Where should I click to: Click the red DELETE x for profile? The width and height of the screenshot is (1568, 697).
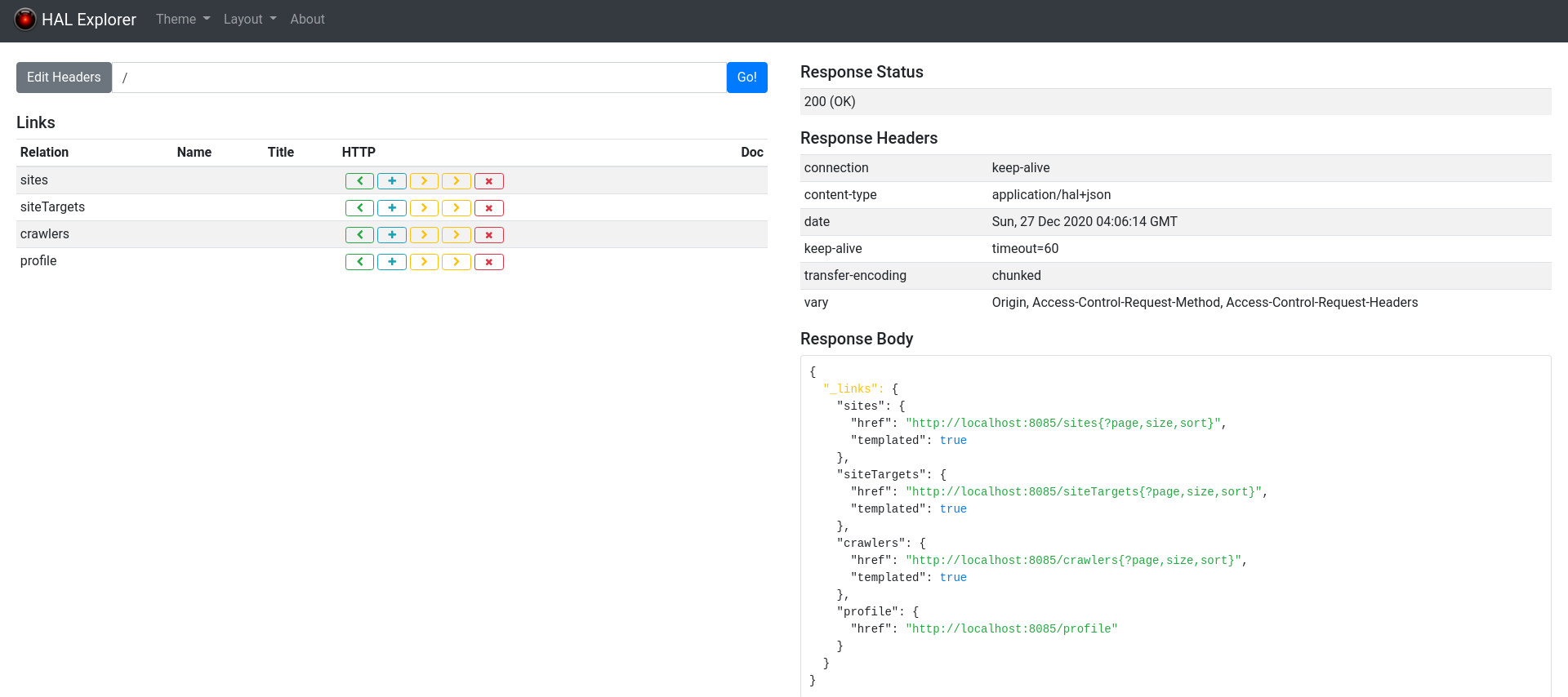tap(488, 262)
